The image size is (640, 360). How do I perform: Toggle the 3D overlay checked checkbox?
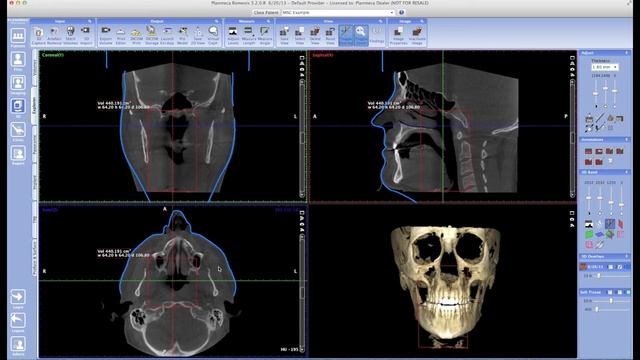620,267
